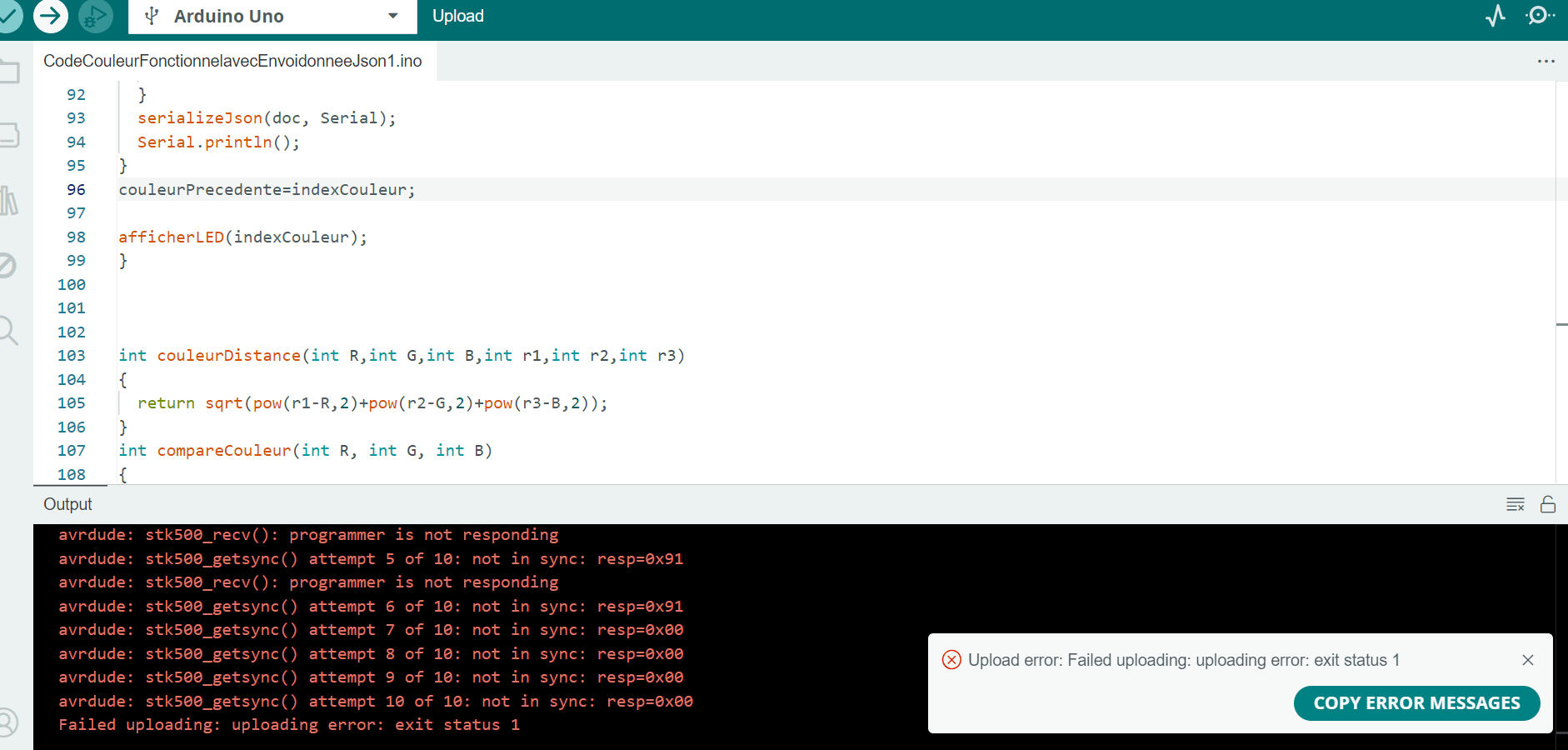Click the Verify checkmark button
The width and height of the screenshot is (1568, 750).
[8, 16]
